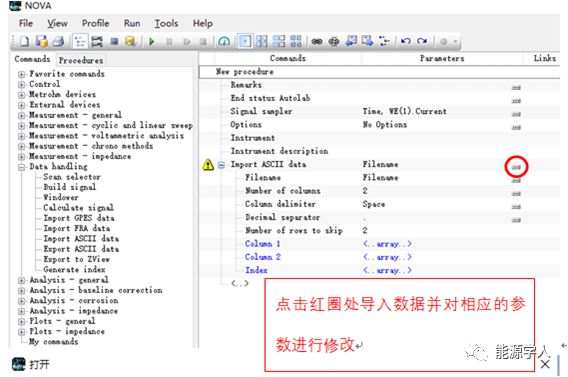The width and height of the screenshot is (568, 377).
Task: Expand Plots - general group
Action: [22, 321]
